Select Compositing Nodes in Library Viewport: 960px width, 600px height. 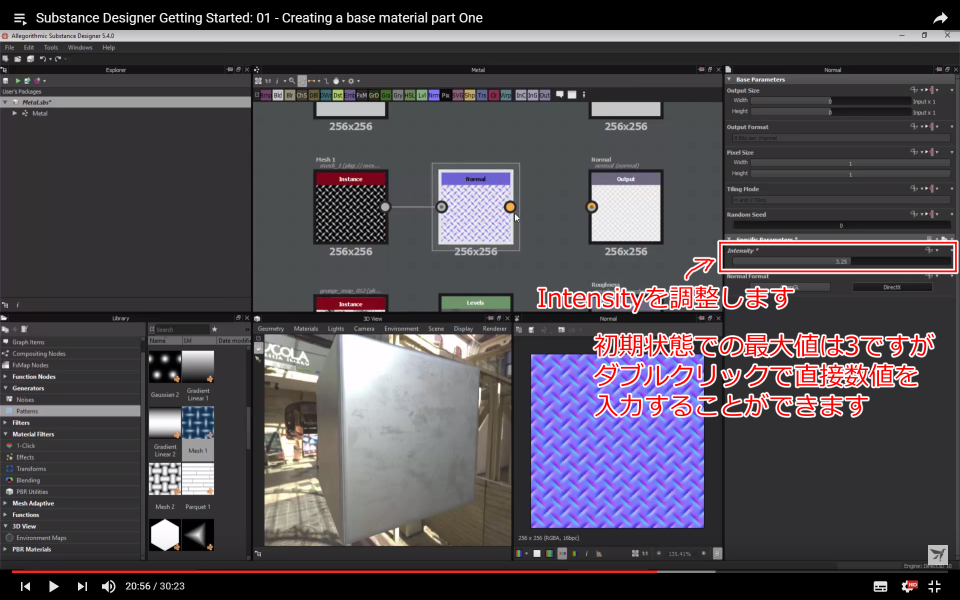(39, 354)
